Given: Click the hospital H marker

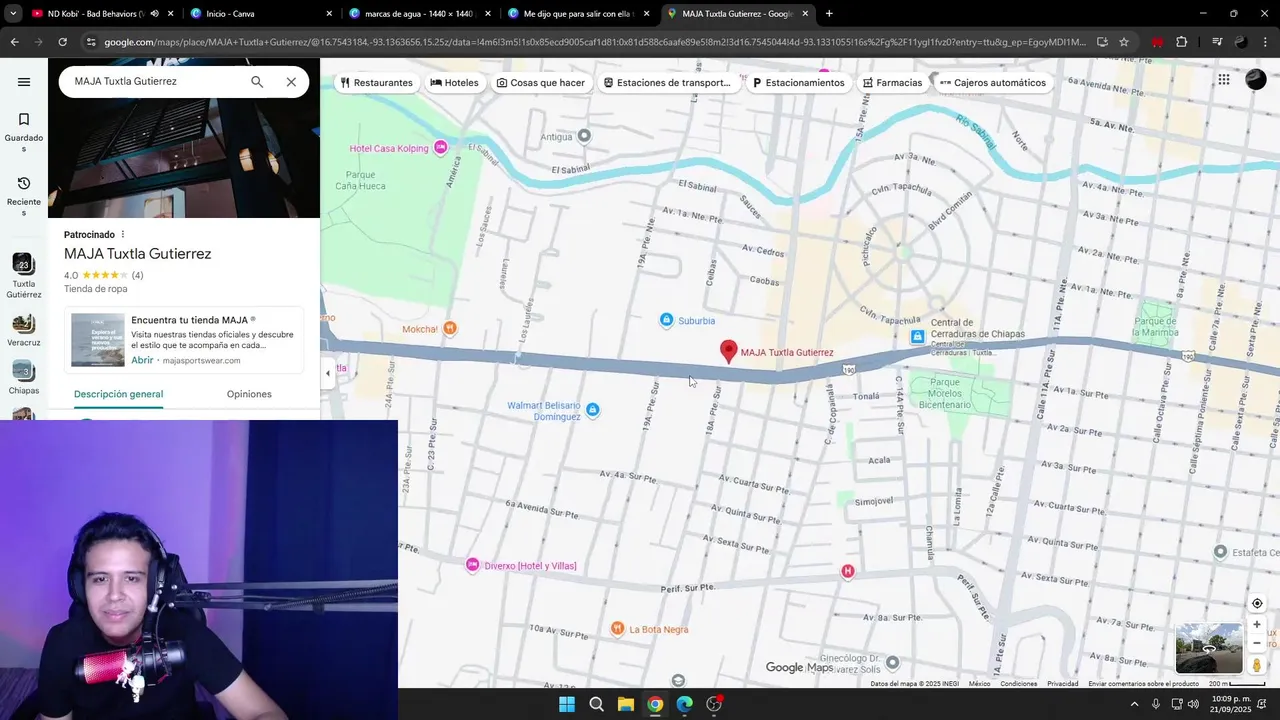Looking at the screenshot, I should click(x=848, y=572).
